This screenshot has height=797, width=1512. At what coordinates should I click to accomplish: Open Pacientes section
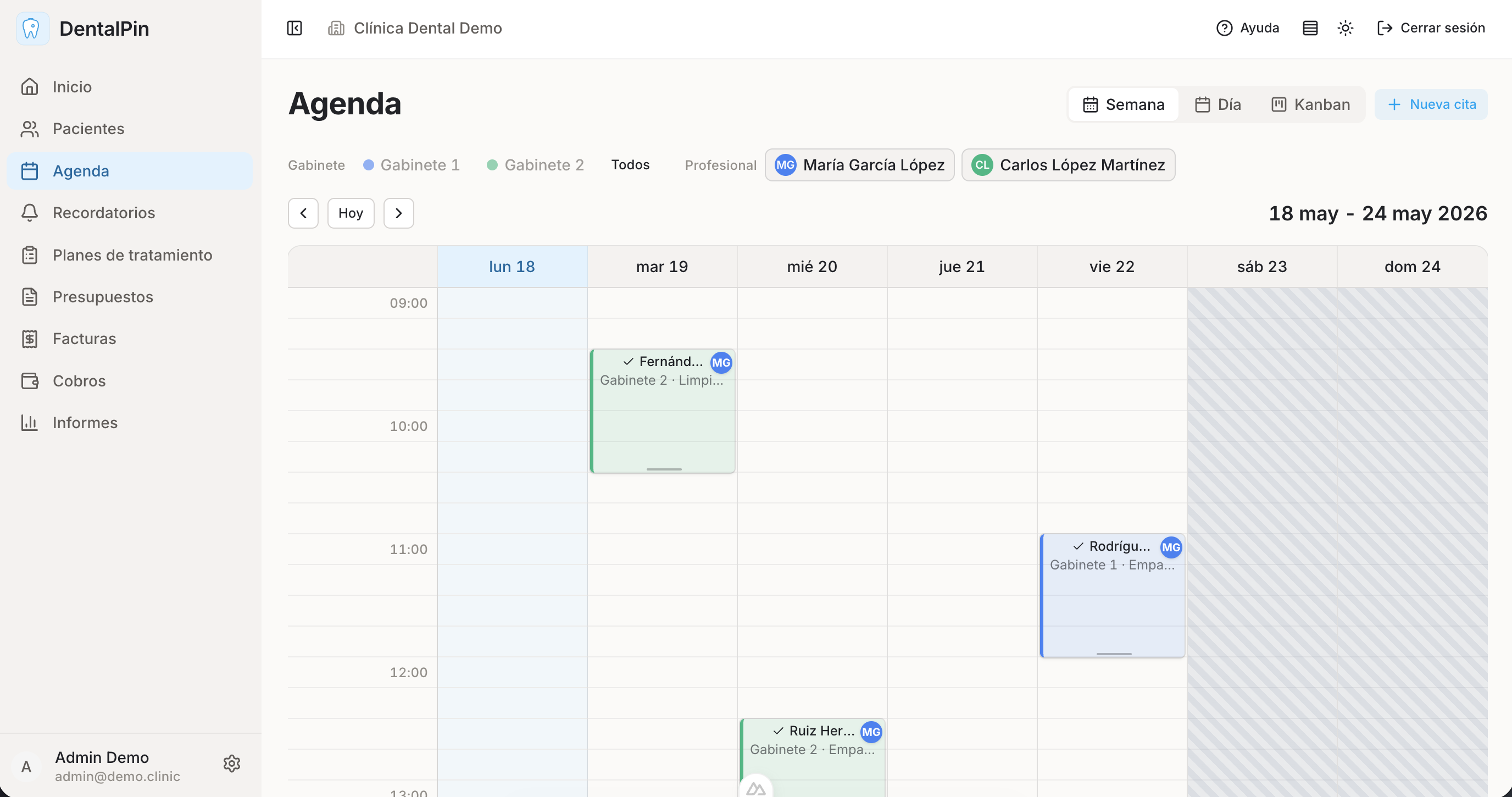[x=129, y=129]
